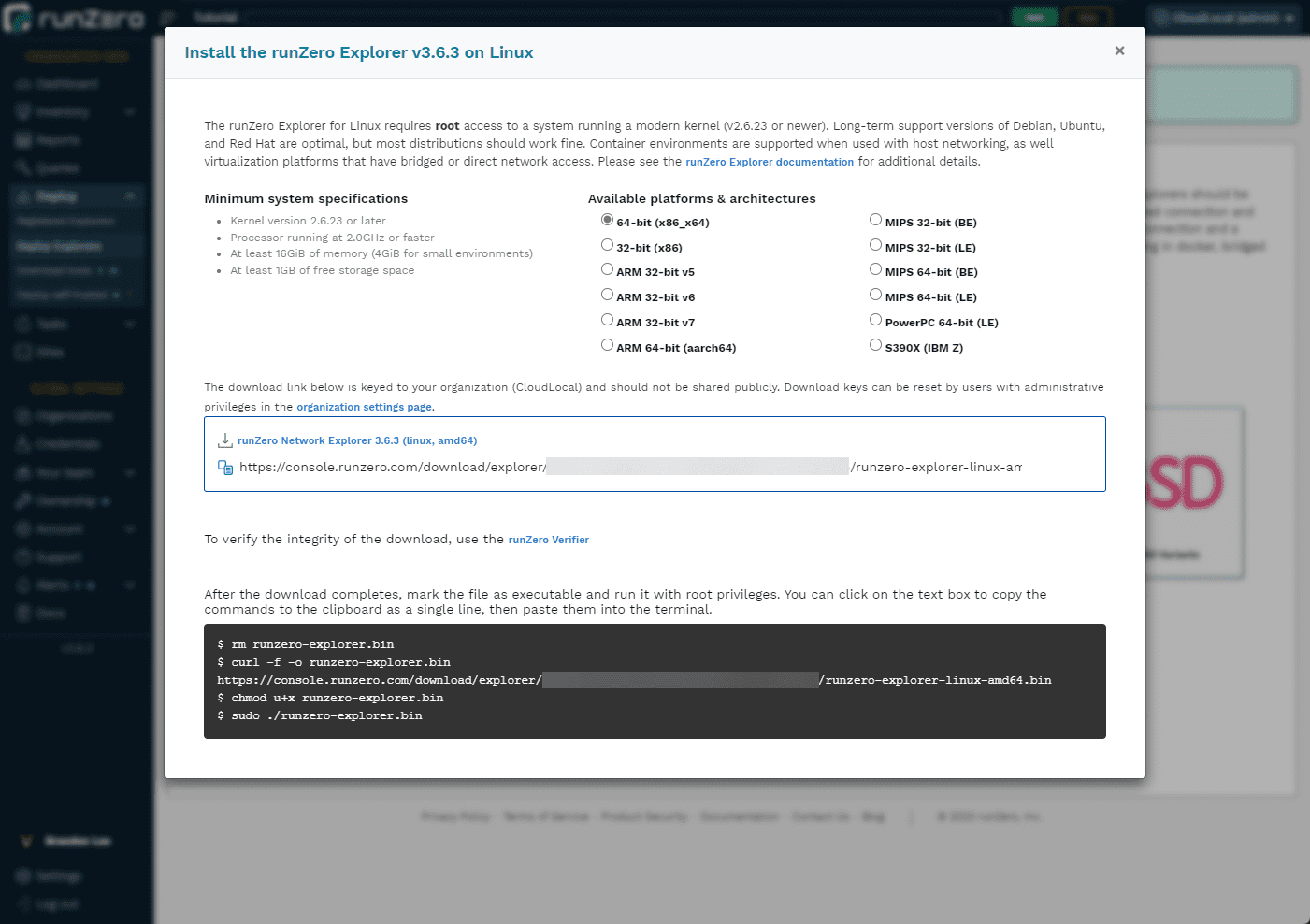The image size is (1310, 924).
Task: Click 'Kernel version 2.6.23 or later' bullet
Action: 308,221
